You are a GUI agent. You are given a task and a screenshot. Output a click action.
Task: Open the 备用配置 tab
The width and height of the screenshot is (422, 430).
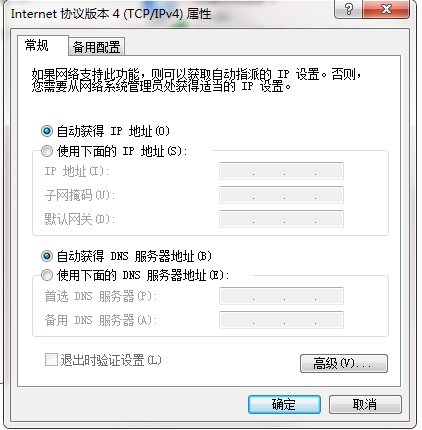pyautogui.click(x=96, y=47)
